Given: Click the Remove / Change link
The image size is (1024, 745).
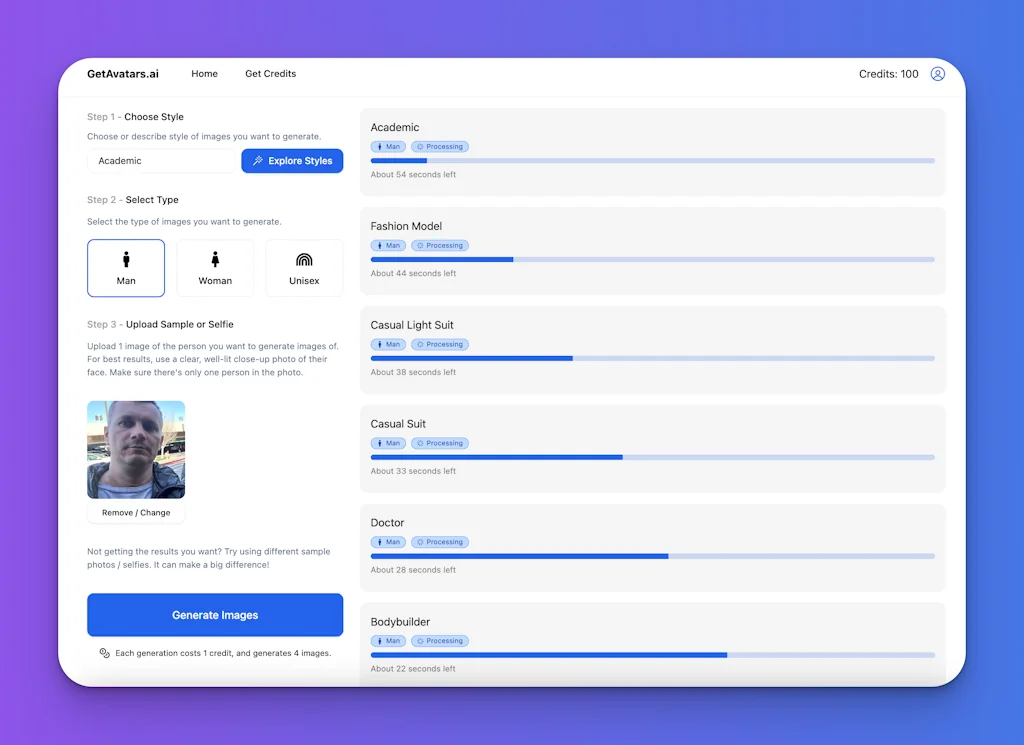Looking at the screenshot, I should coord(135,512).
